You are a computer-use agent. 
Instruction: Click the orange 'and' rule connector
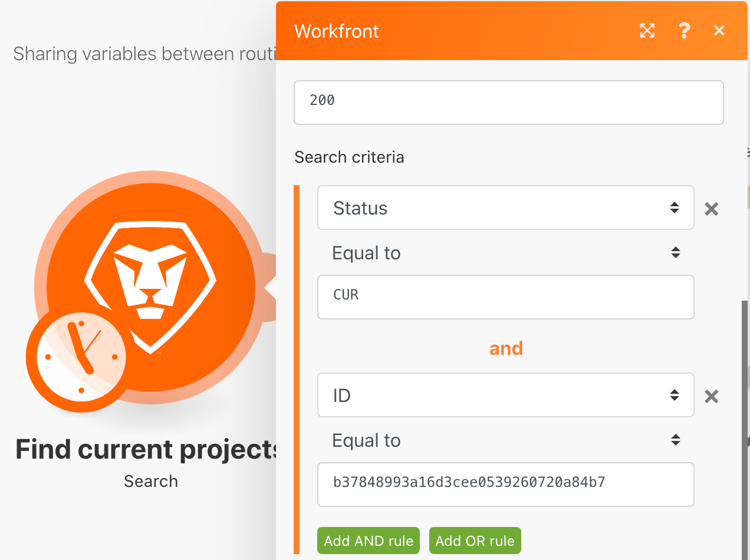(x=506, y=348)
